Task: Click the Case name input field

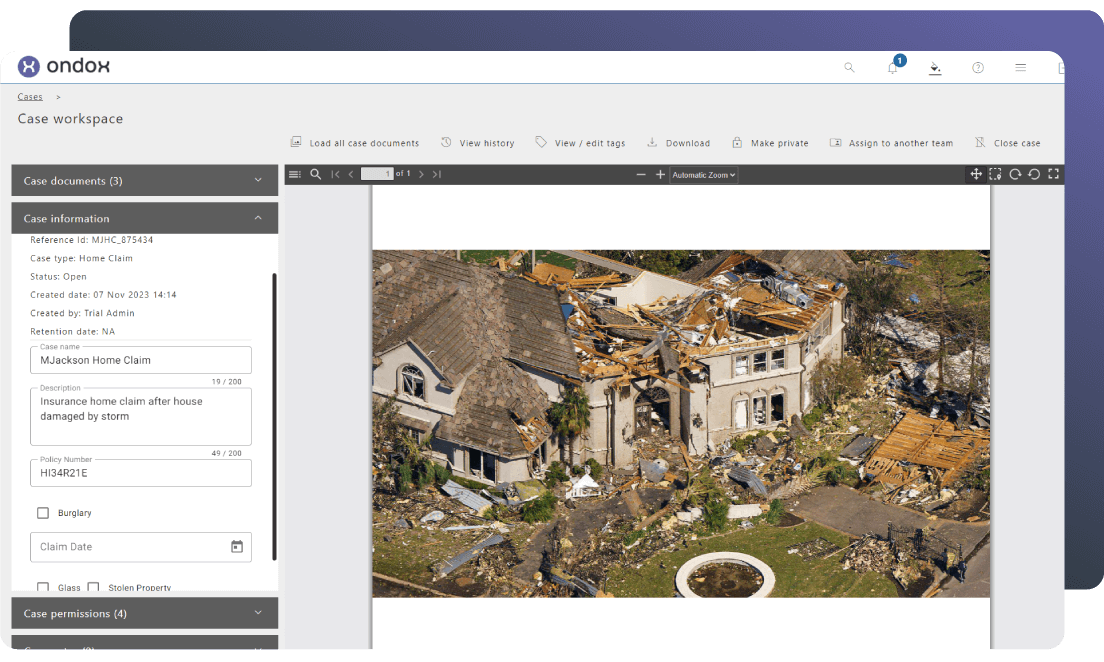Action: point(141,360)
